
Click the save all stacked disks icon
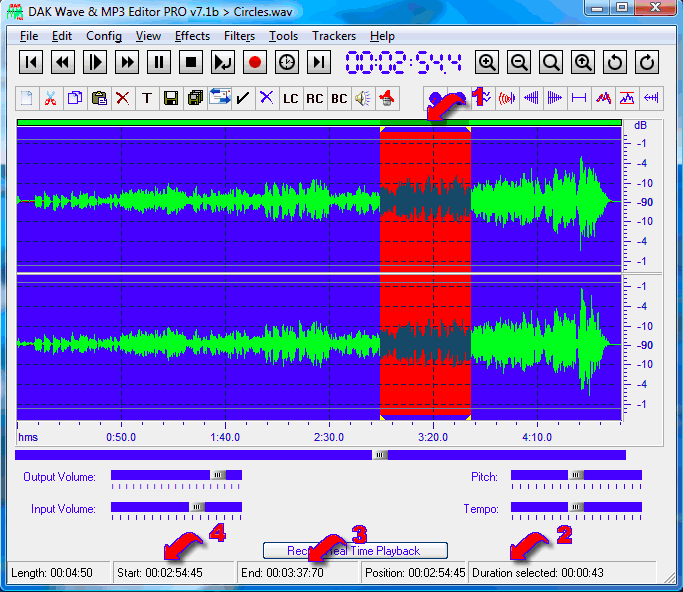pyautogui.click(x=195, y=98)
